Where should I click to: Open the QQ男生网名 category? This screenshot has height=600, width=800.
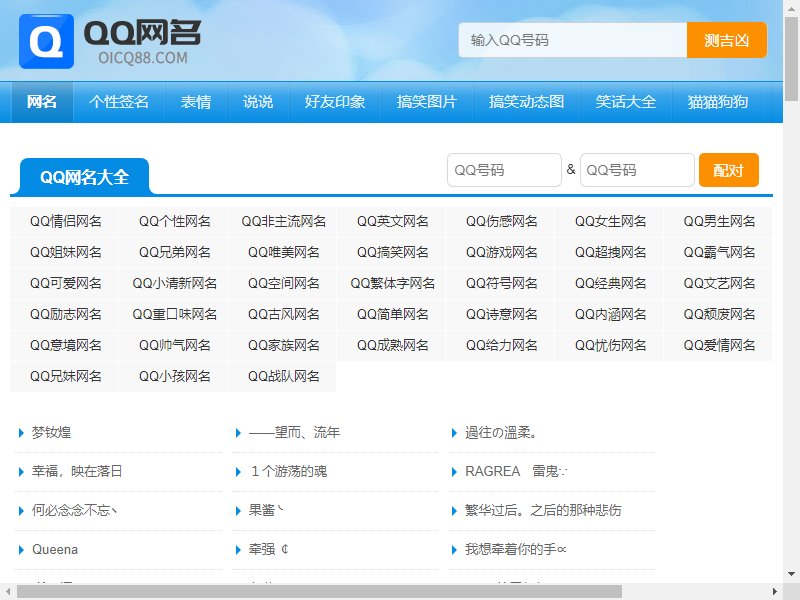coord(719,221)
